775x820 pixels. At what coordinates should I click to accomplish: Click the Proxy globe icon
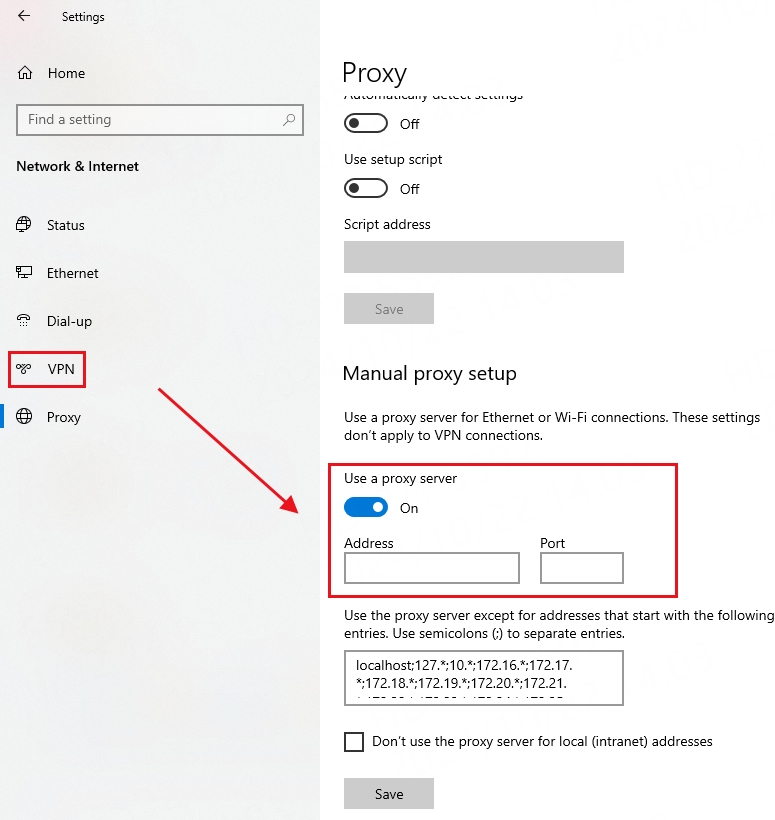(24, 417)
